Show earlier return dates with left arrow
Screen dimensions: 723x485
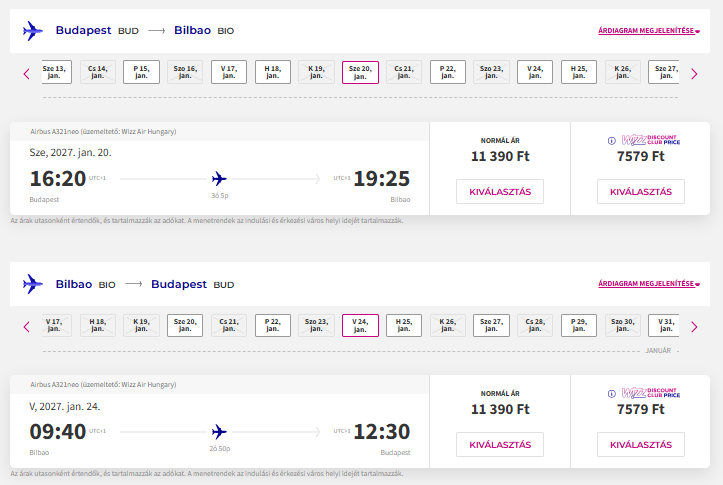pyautogui.click(x=26, y=327)
